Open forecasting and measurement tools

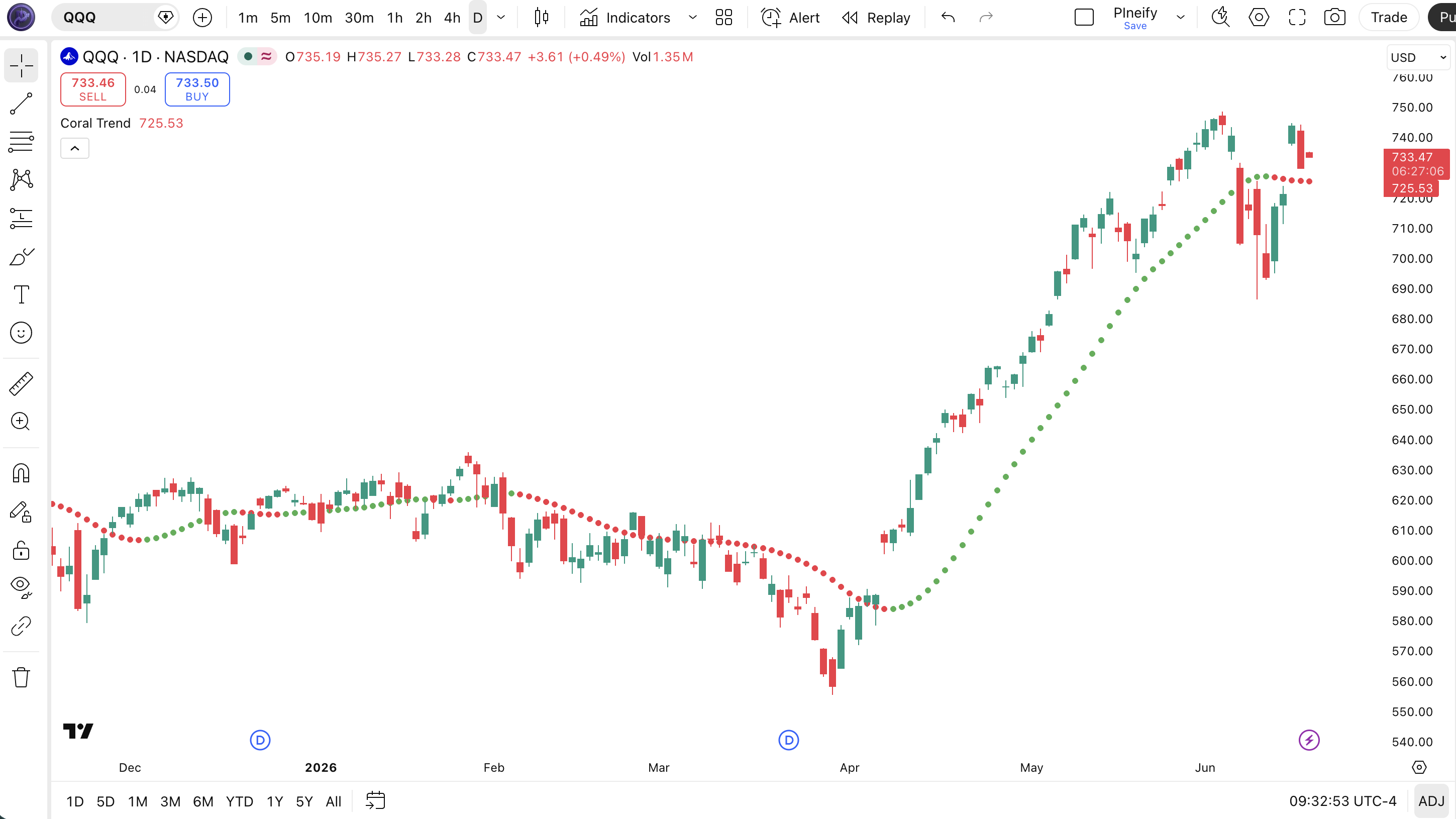[21, 218]
